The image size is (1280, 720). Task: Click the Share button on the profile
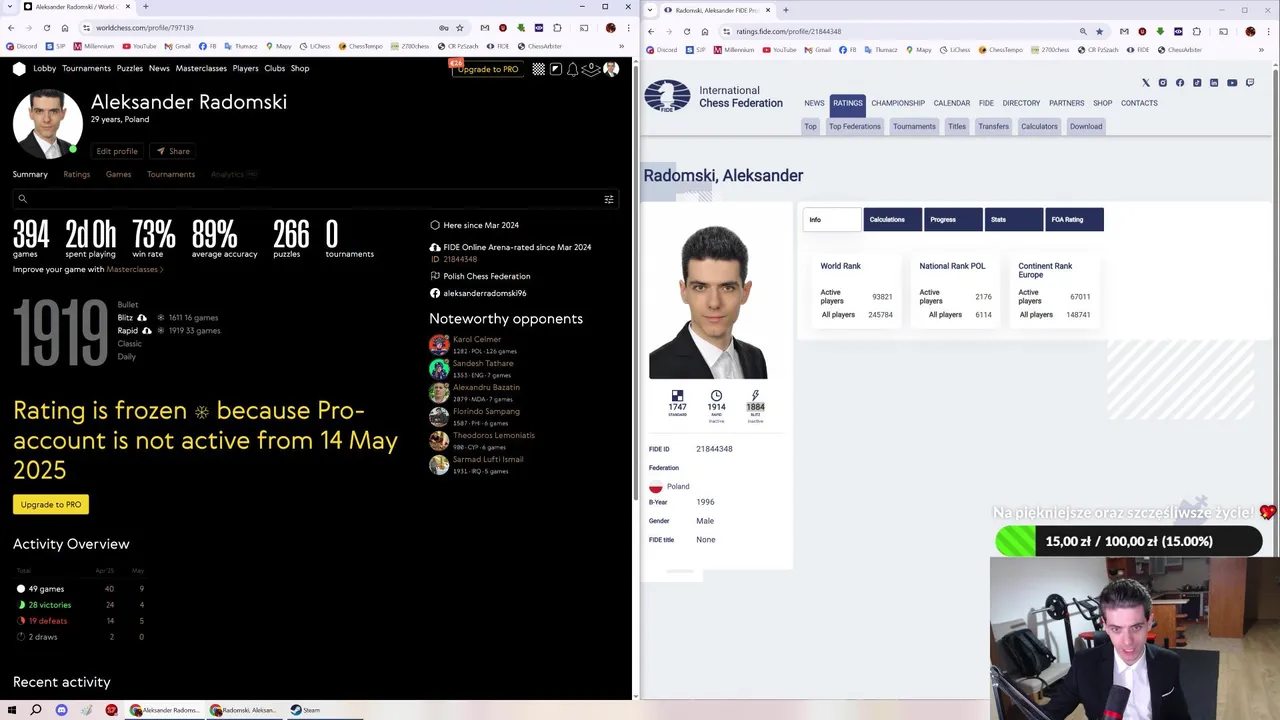pos(173,151)
